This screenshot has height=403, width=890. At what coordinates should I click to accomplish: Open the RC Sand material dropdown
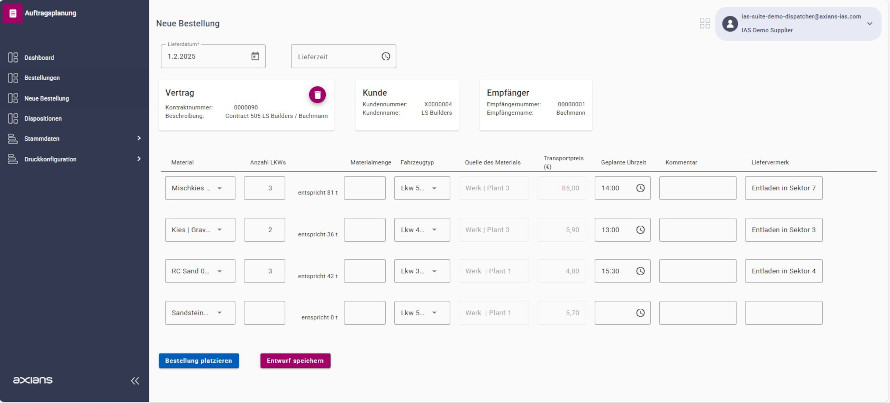click(x=200, y=271)
